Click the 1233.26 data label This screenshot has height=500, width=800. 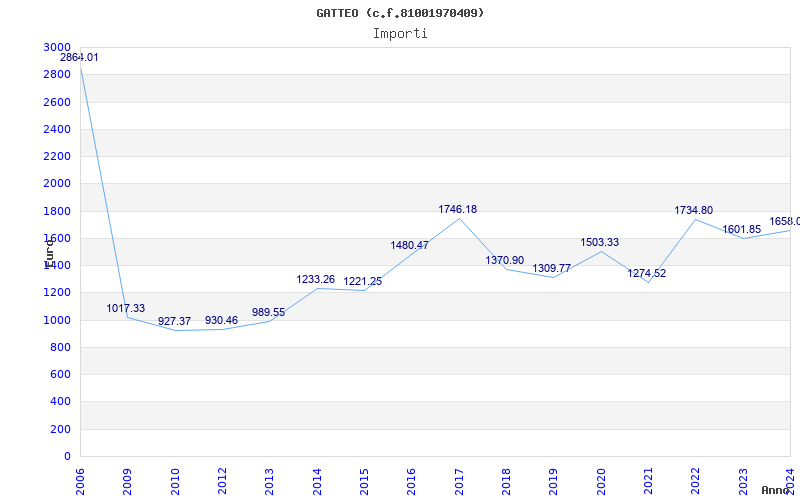[x=316, y=279]
